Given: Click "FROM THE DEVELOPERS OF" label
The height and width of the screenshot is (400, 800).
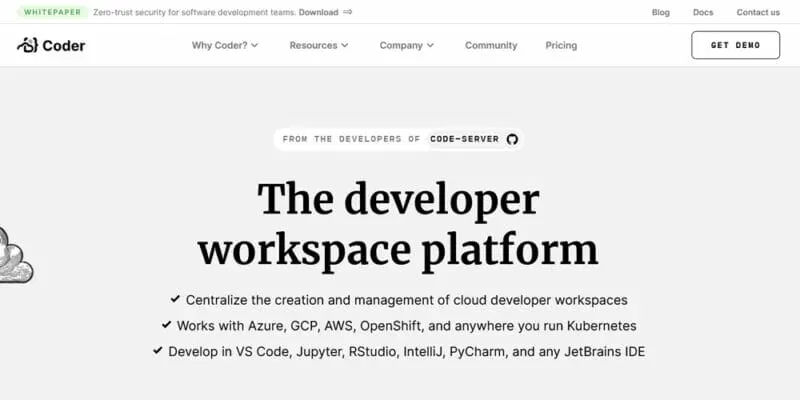Looking at the screenshot, I should pos(351,139).
